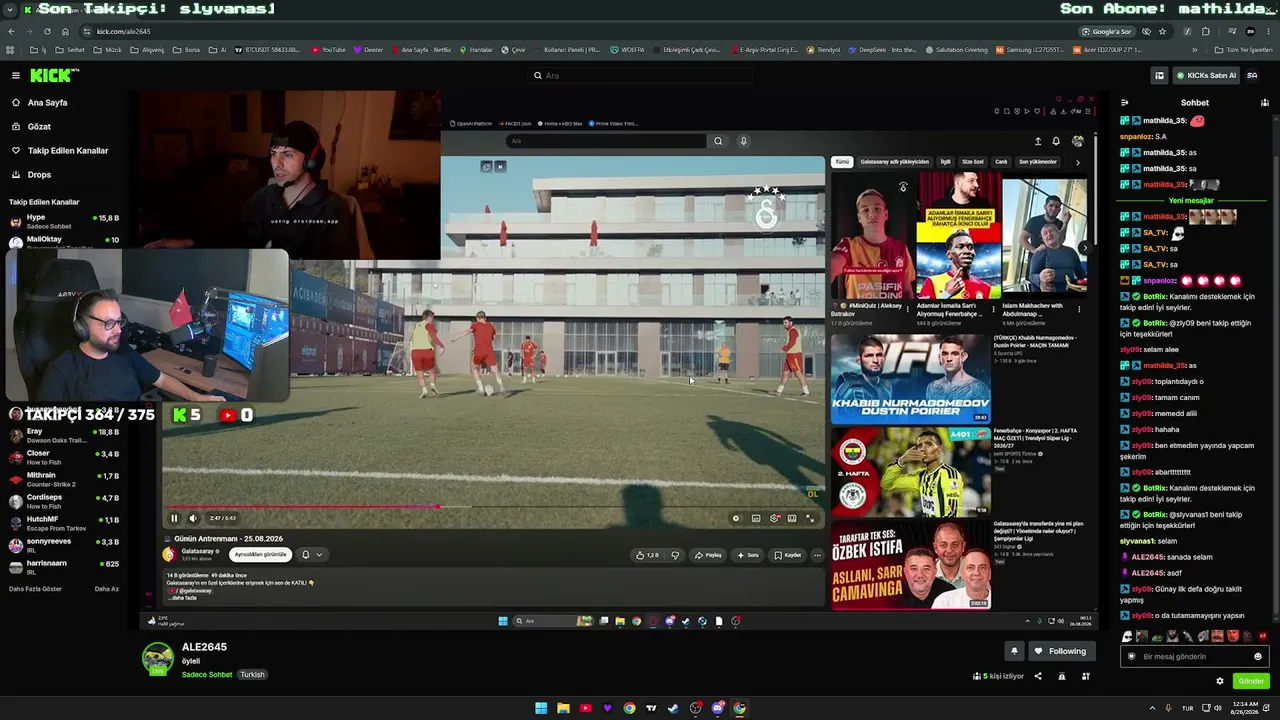1280x720 pixels.
Task: Open the emoji picker in chat input
Action: 1258,657
